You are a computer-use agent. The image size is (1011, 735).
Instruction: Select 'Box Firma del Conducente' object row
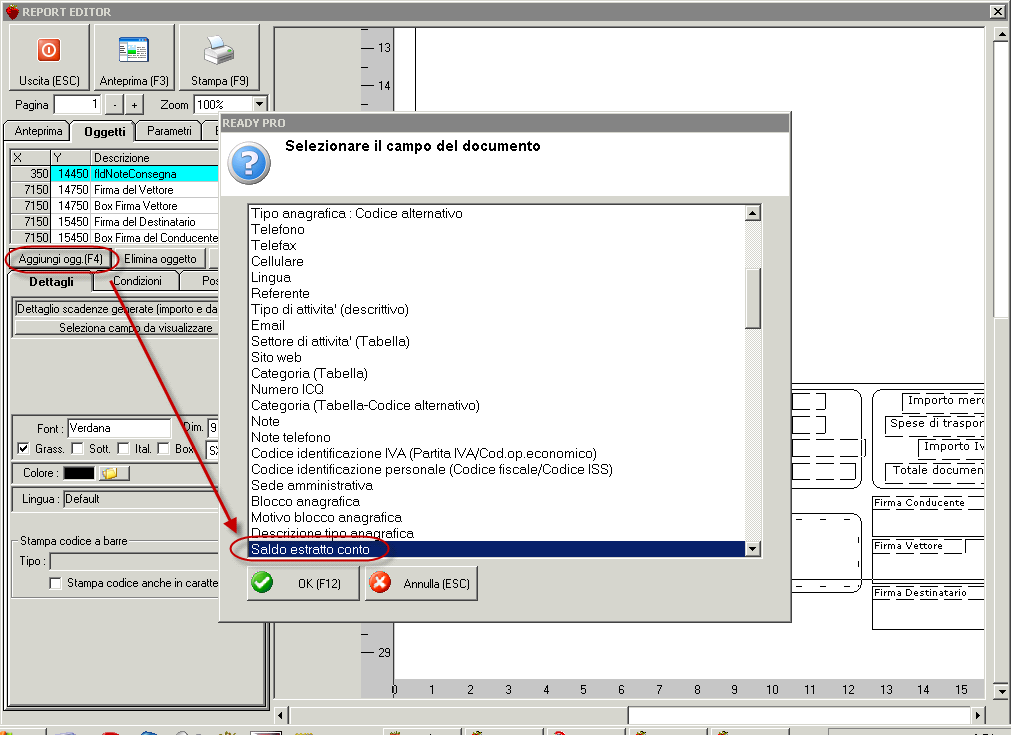(x=115, y=238)
